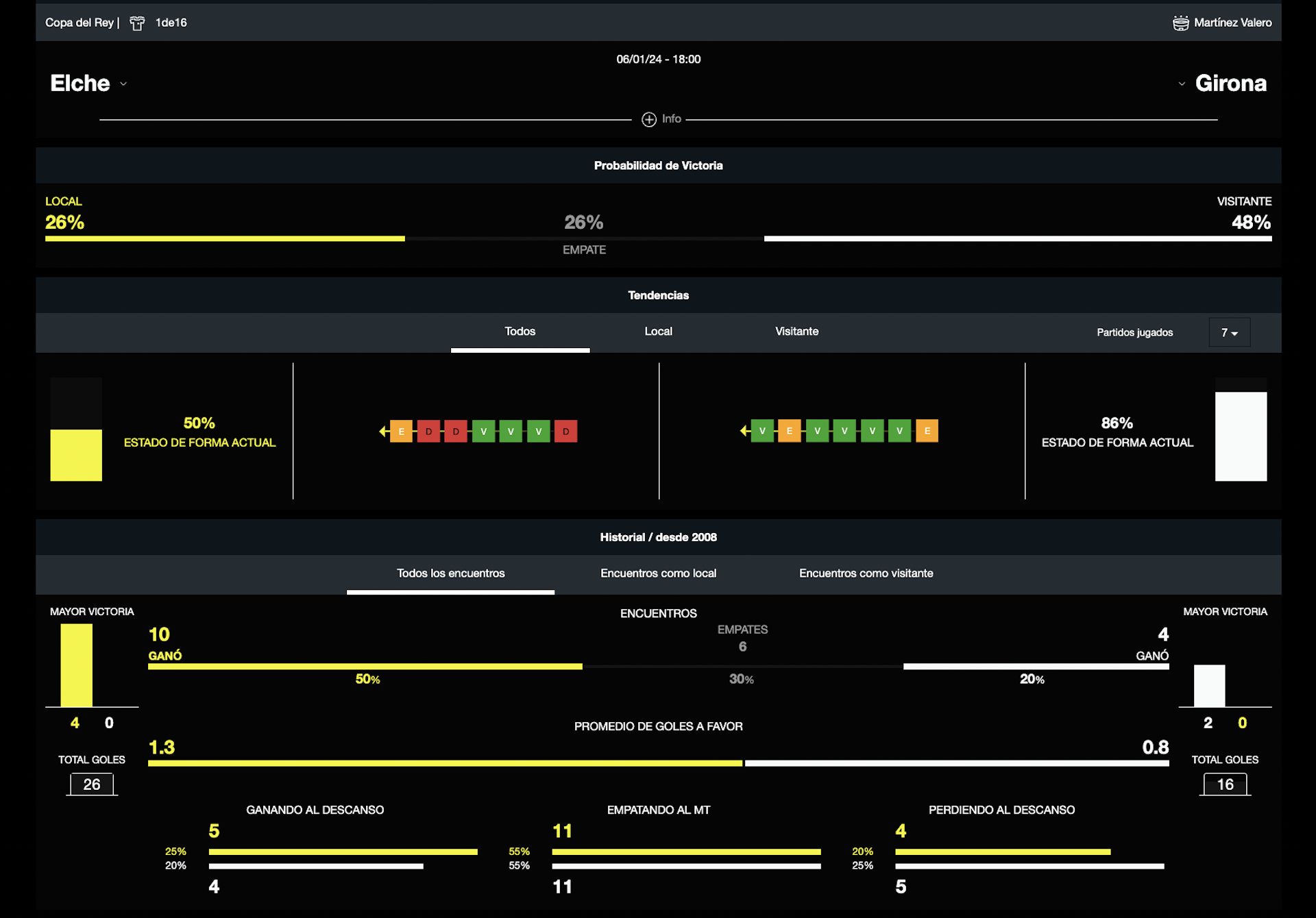The width and height of the screenshot is (1316, 918).
Task: Click the yellow 50% ganó bar
Action: click(x=365, y=667)
